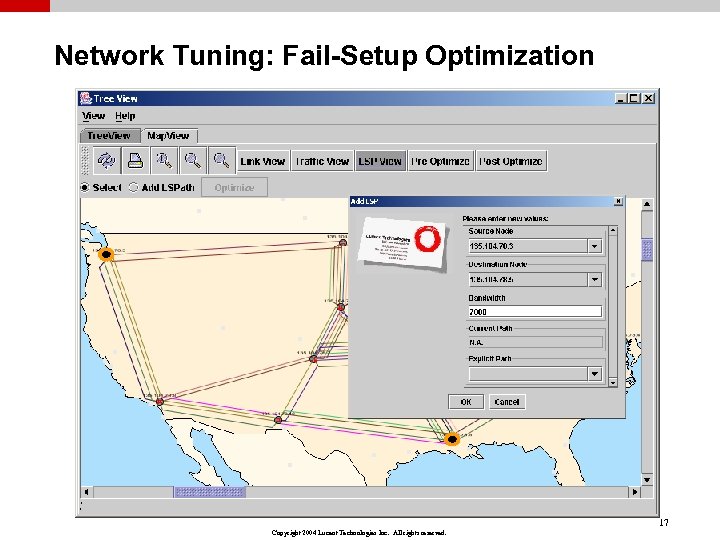This screenshot has height=540, width=720.
Task: Click the Lucent logo card in dialog
Action: [x=403, y=244]
